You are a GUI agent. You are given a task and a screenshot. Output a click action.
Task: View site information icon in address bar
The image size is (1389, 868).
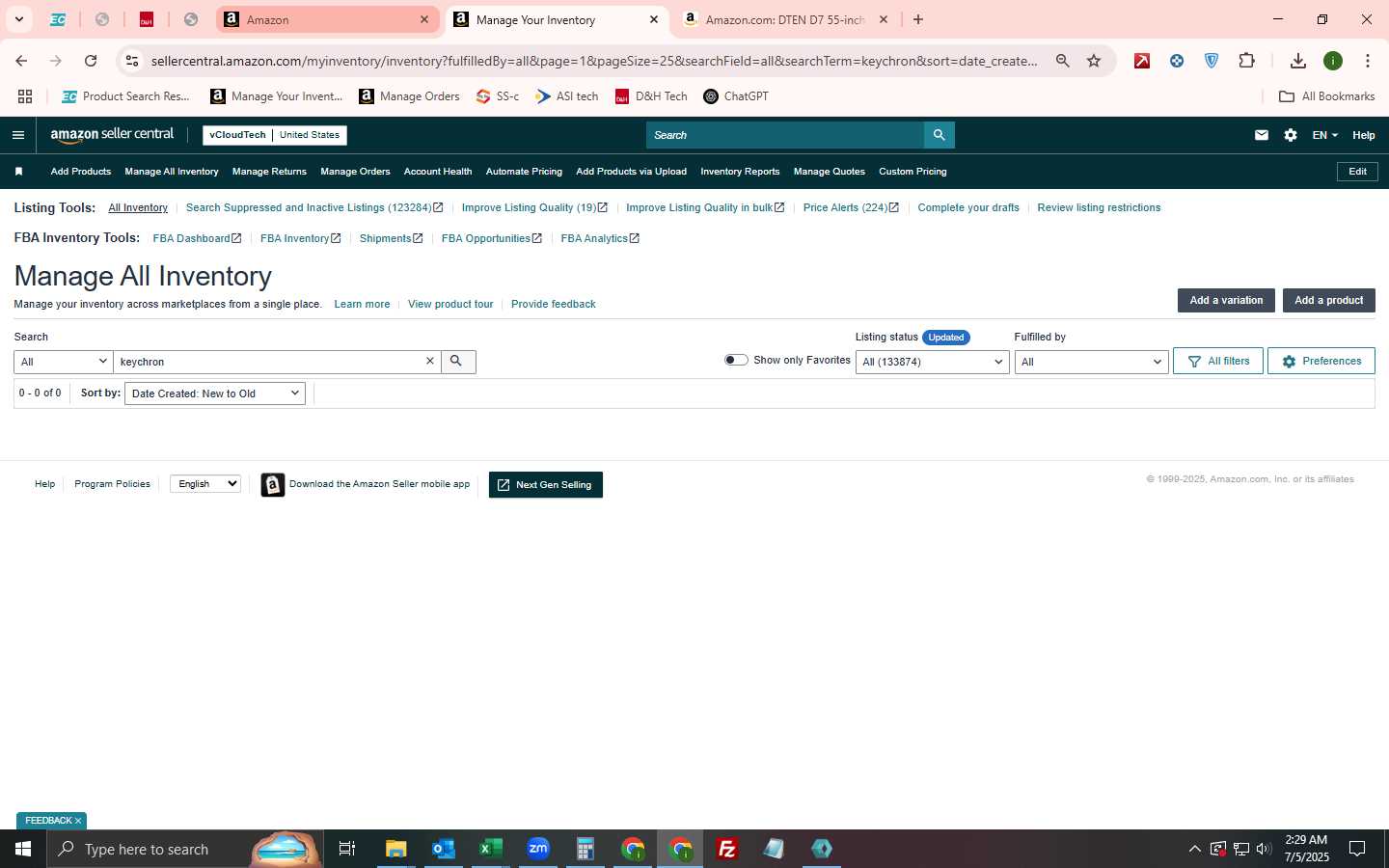(132, 61)
